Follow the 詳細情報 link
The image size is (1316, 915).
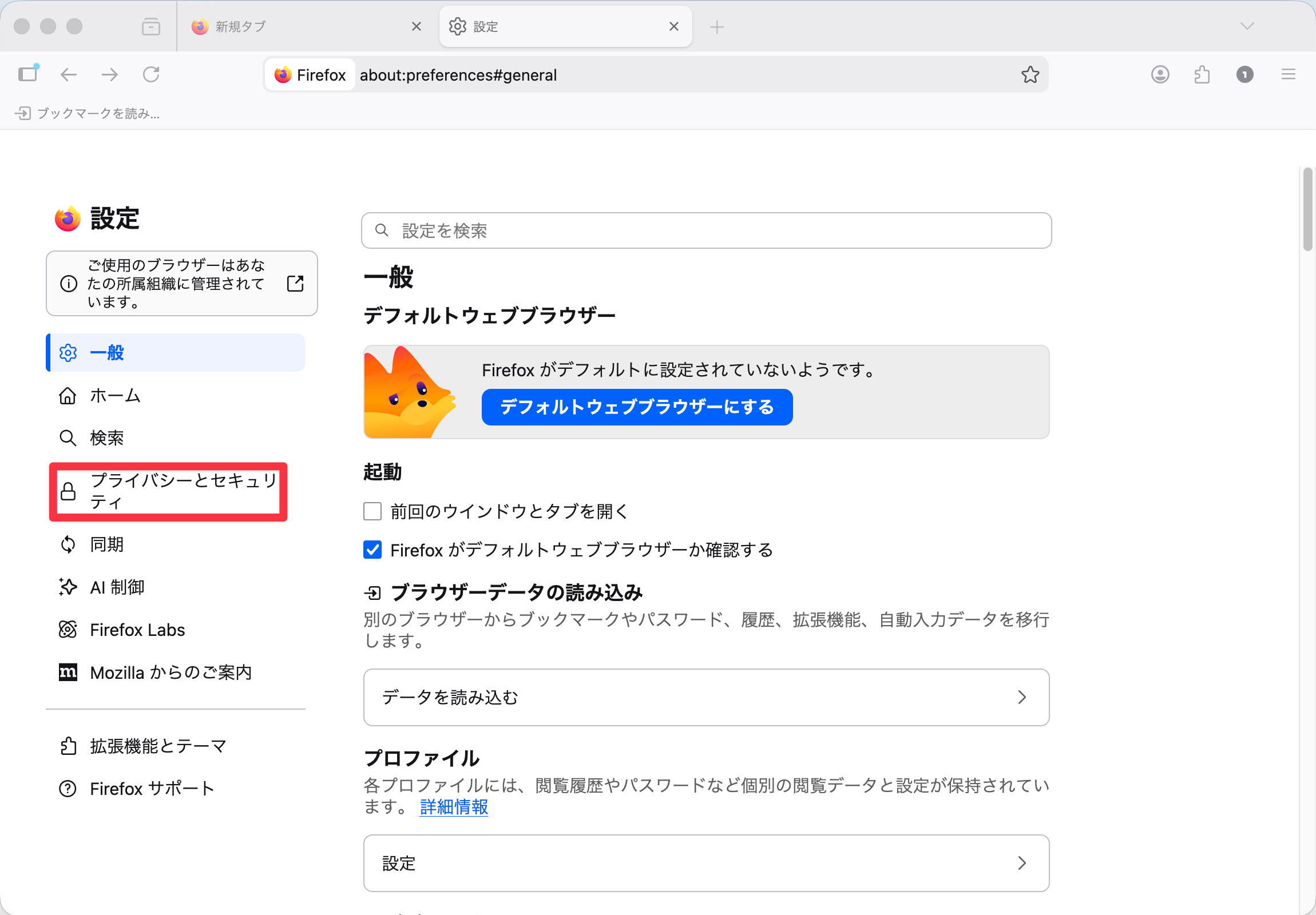click(x=453, y=806)
